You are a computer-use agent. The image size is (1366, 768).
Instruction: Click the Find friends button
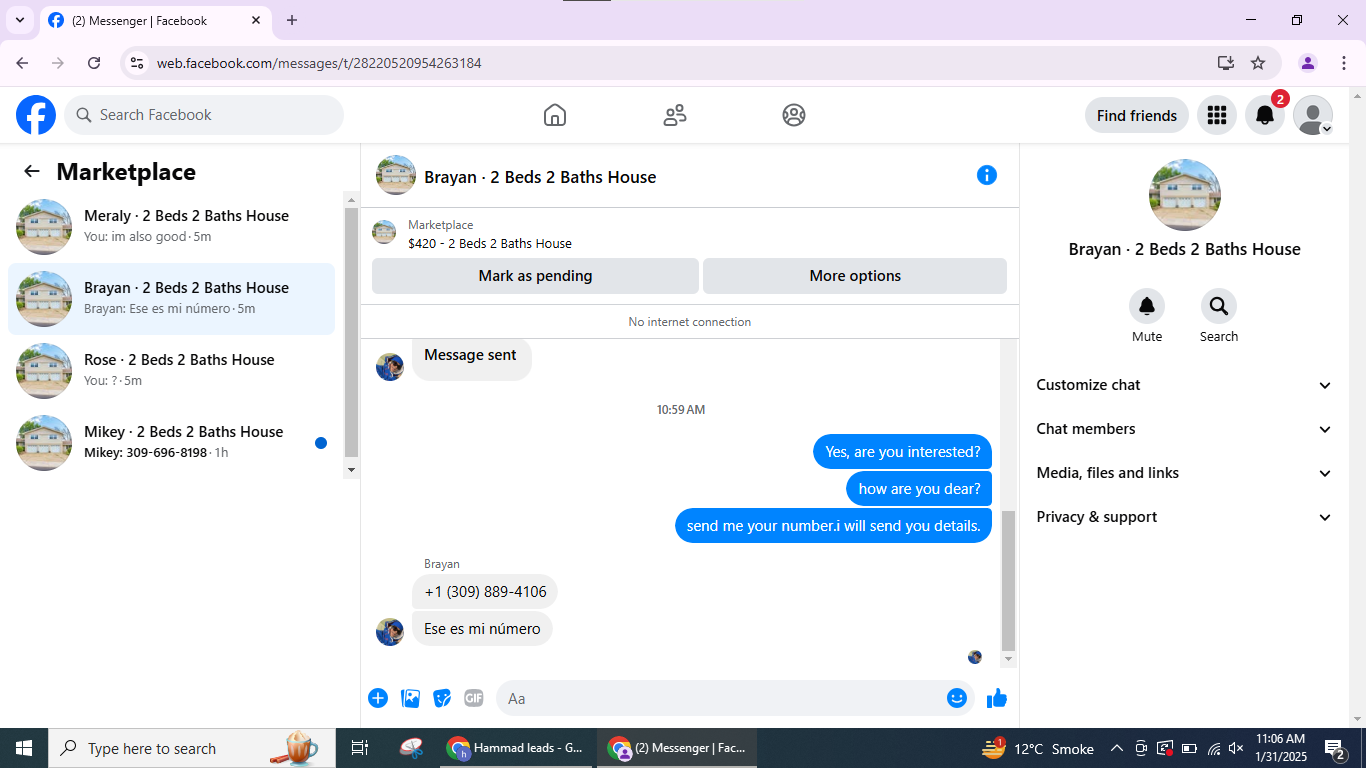[x=1137, y=115]
